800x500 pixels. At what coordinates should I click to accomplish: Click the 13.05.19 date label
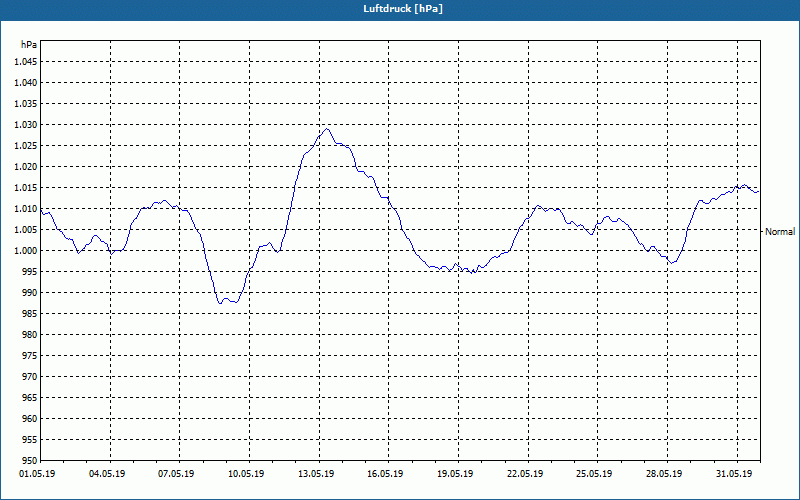tap(316, 474)
